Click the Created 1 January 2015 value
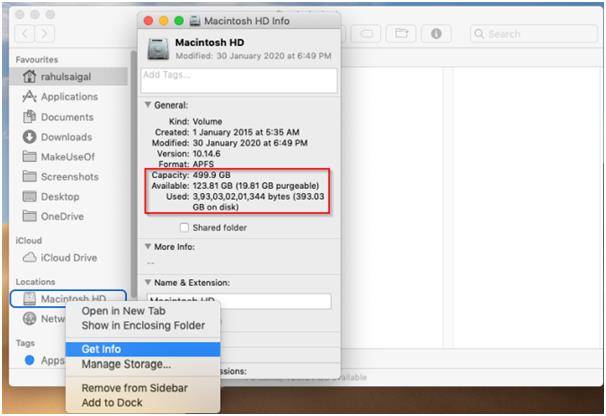Viewport: 606px width, 416px height. coord(246,132)
